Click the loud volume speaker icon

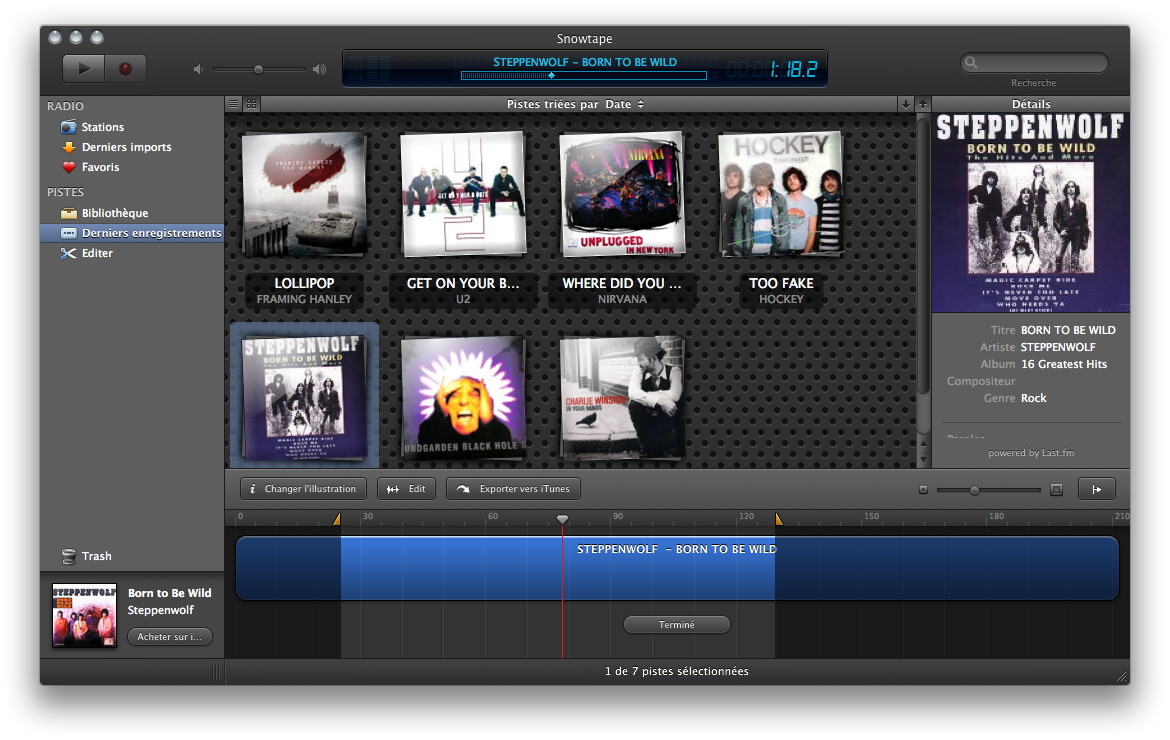[x=319, y=69]
